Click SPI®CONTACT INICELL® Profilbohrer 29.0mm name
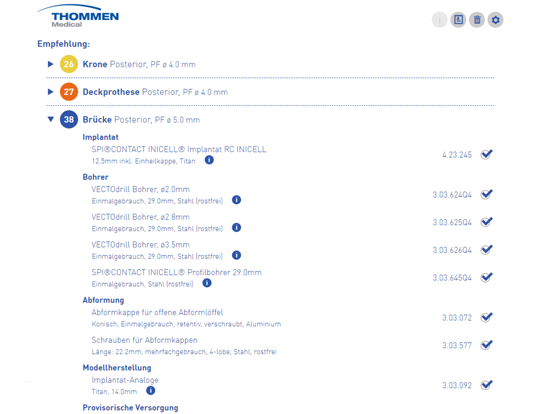The width and height of the screenshot is (552, 414). 176,272
